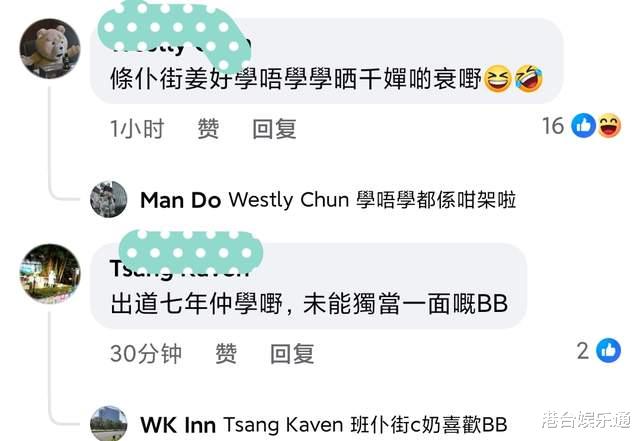The image size is (640, 441).
Task: Click the Tsang Kaven mention in reply
Action: click(283, 425)
